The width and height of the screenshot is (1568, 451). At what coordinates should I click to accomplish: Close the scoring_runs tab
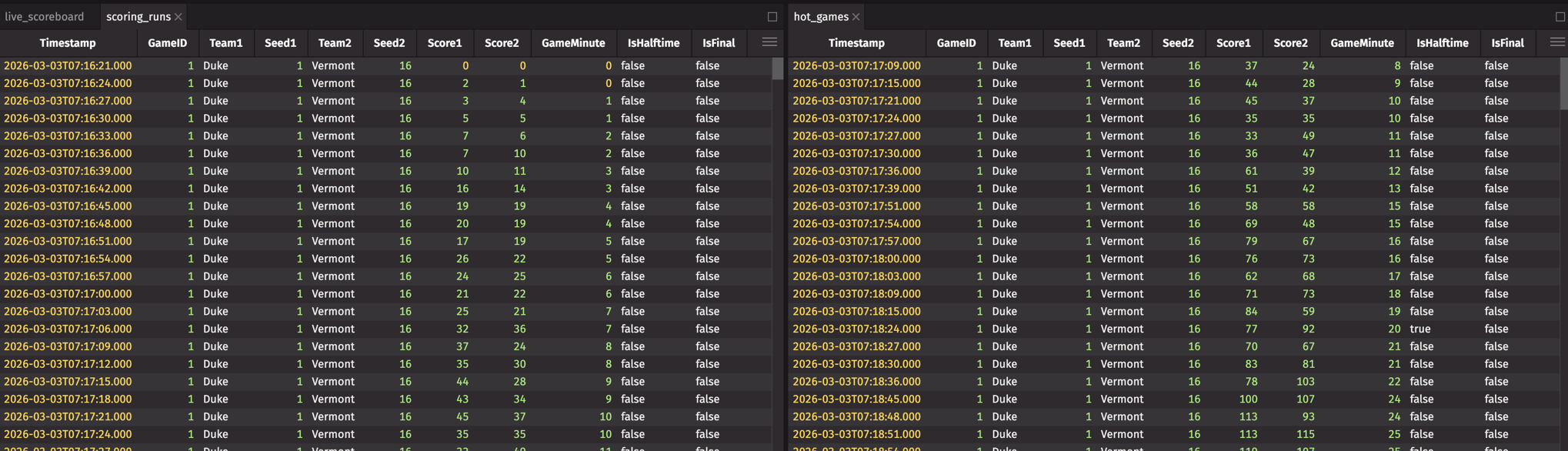tap(178, 17)
